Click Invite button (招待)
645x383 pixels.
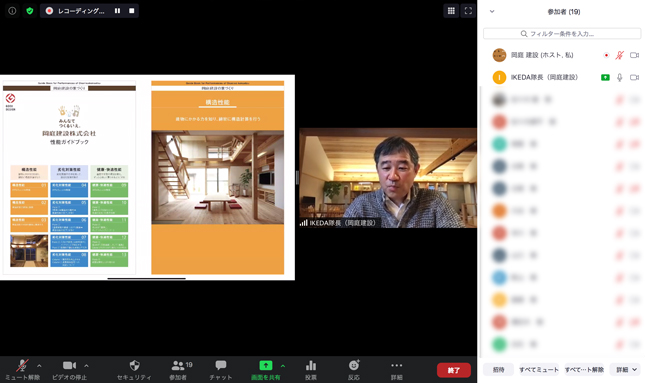[x=499, y=369]
